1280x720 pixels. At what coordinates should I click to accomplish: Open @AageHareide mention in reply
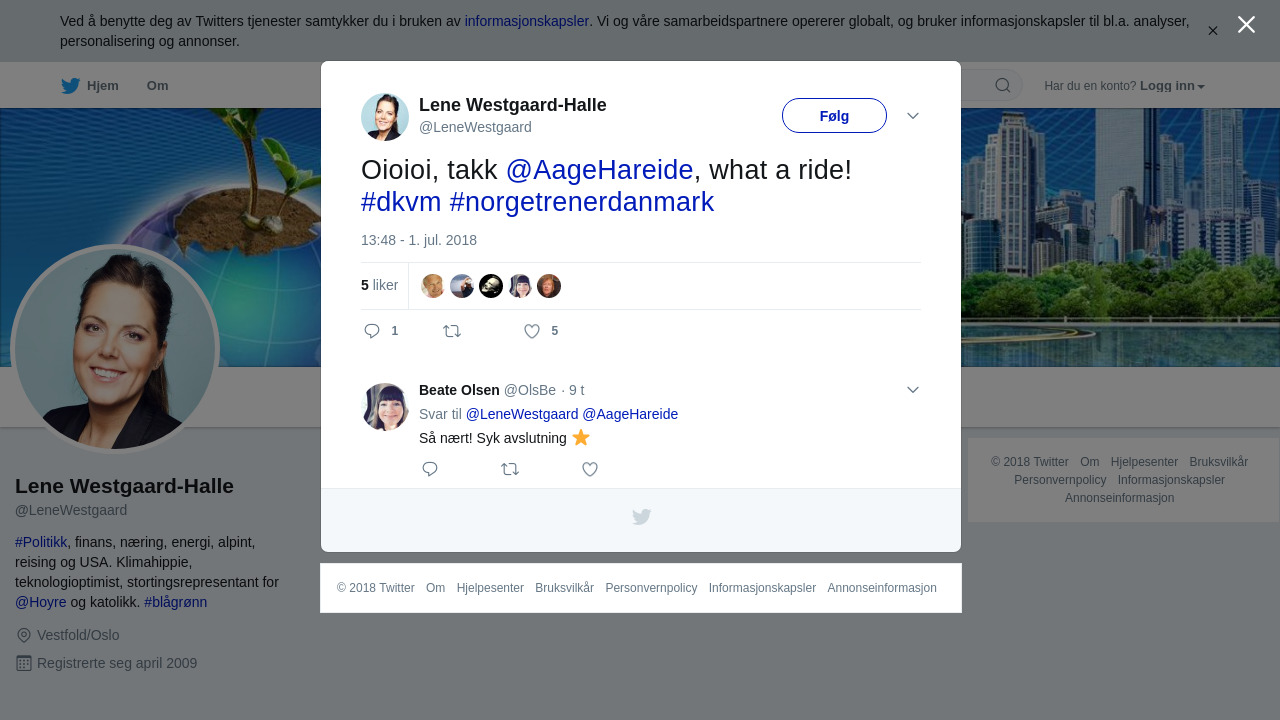[x=630, y=414]
